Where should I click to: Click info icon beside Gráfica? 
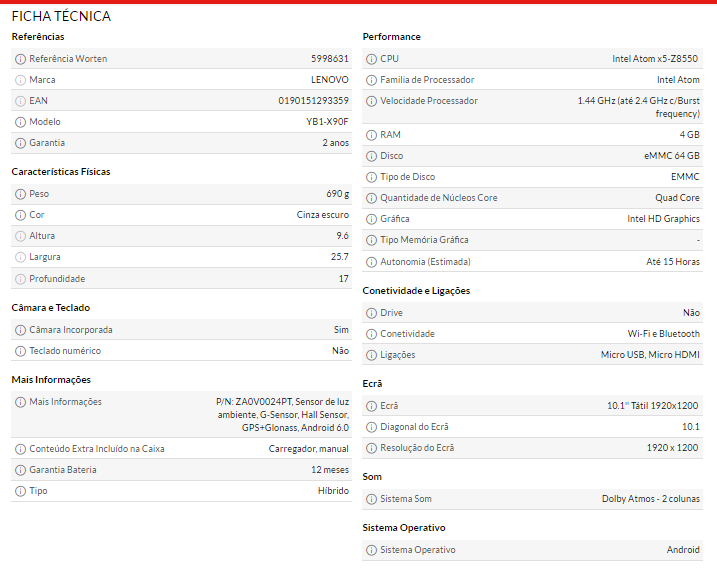tap(371, 219)
